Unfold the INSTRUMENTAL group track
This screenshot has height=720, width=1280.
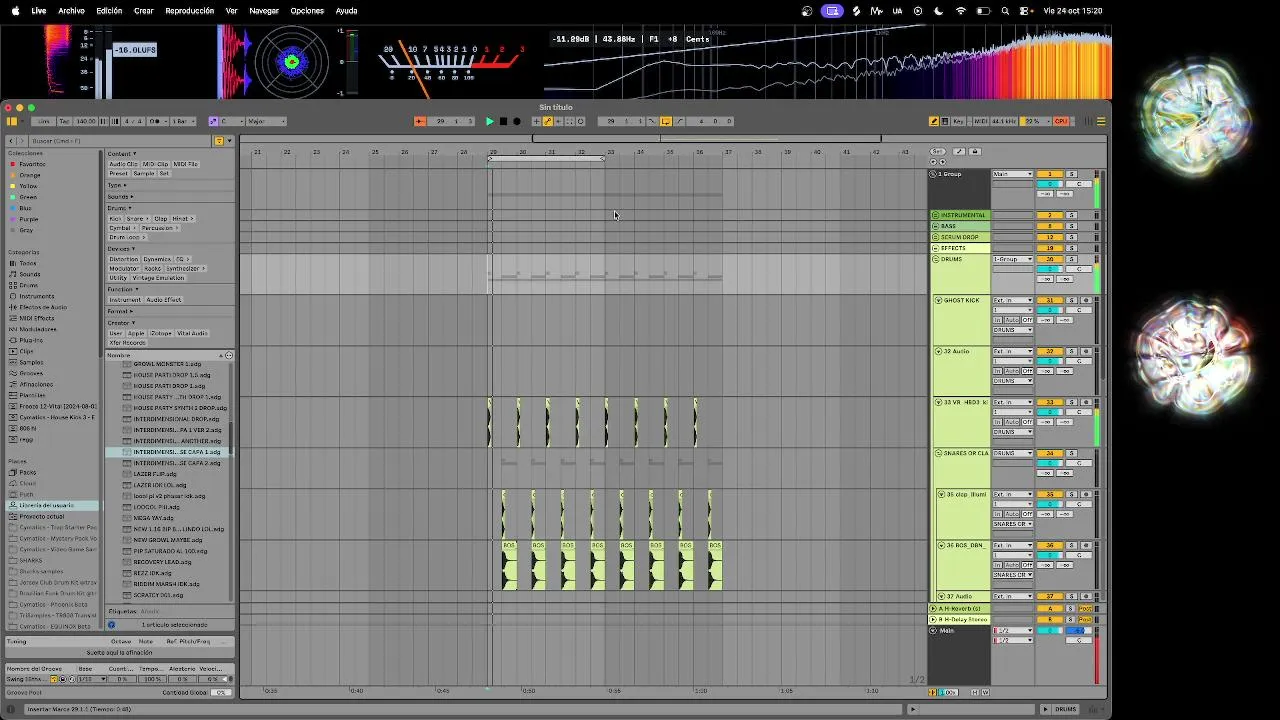(935, 215)
